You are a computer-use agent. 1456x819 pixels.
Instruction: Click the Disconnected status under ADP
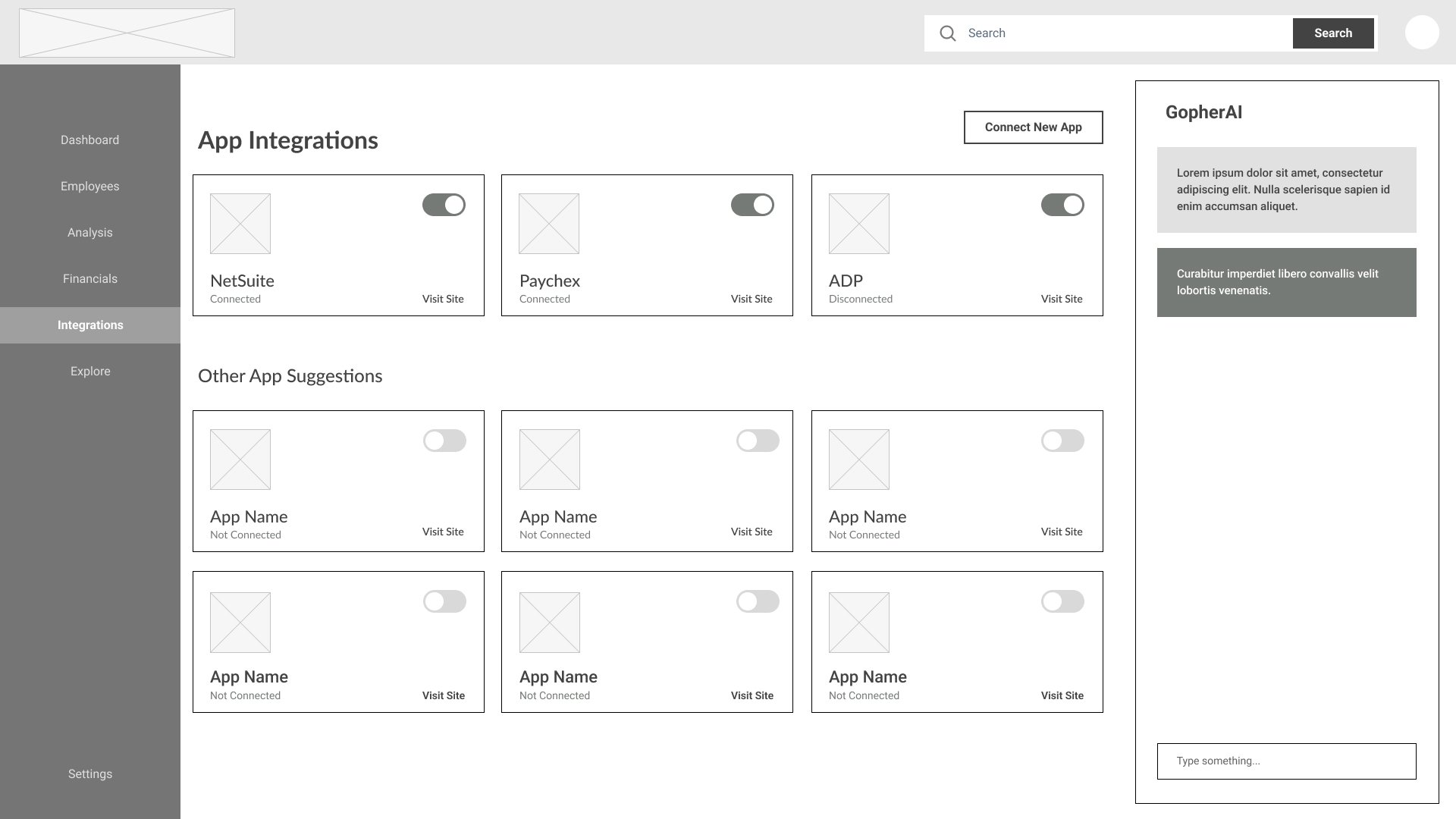pos(861,299)
